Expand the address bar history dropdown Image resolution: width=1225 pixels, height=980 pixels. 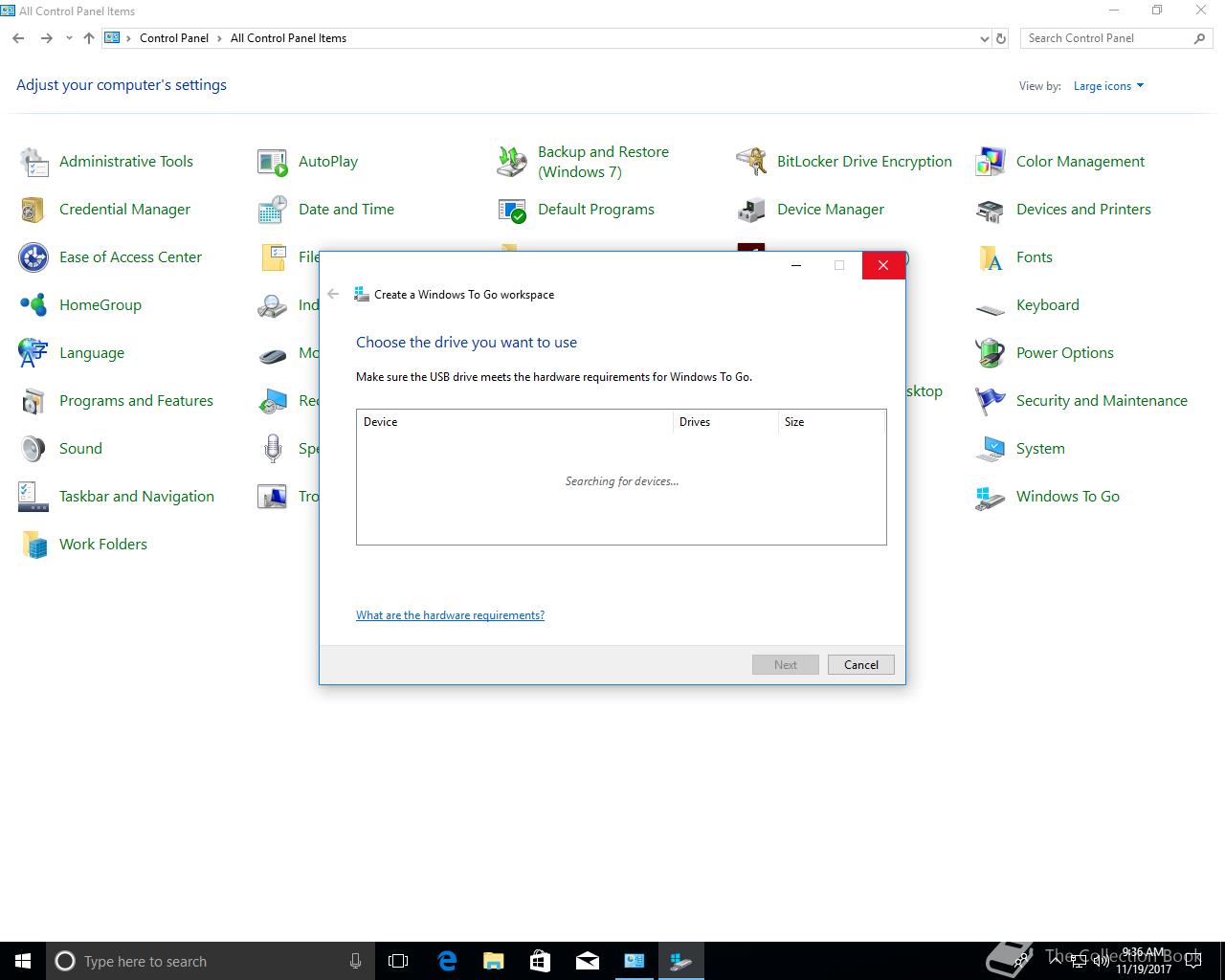tap(985, 39)
